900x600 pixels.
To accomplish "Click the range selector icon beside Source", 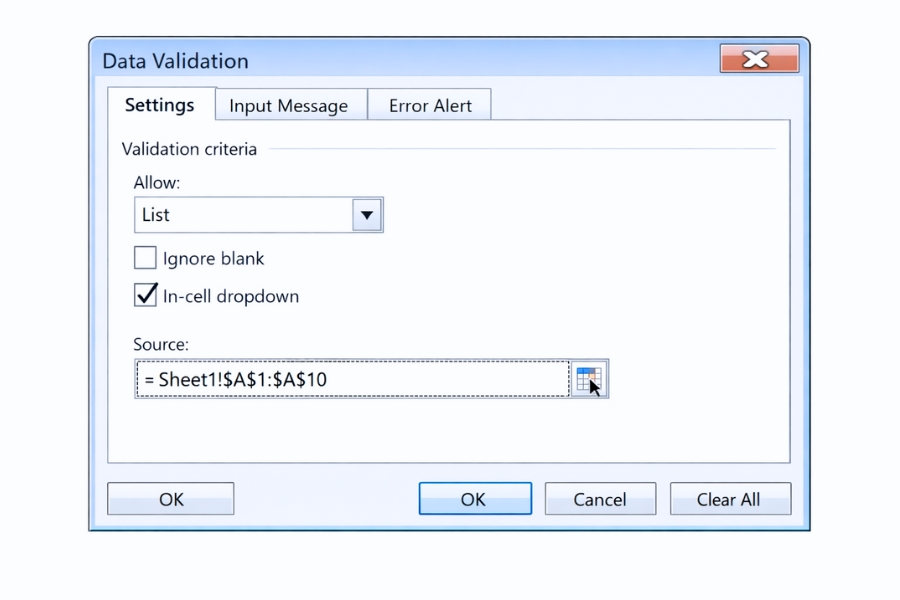I will (589, 378).
